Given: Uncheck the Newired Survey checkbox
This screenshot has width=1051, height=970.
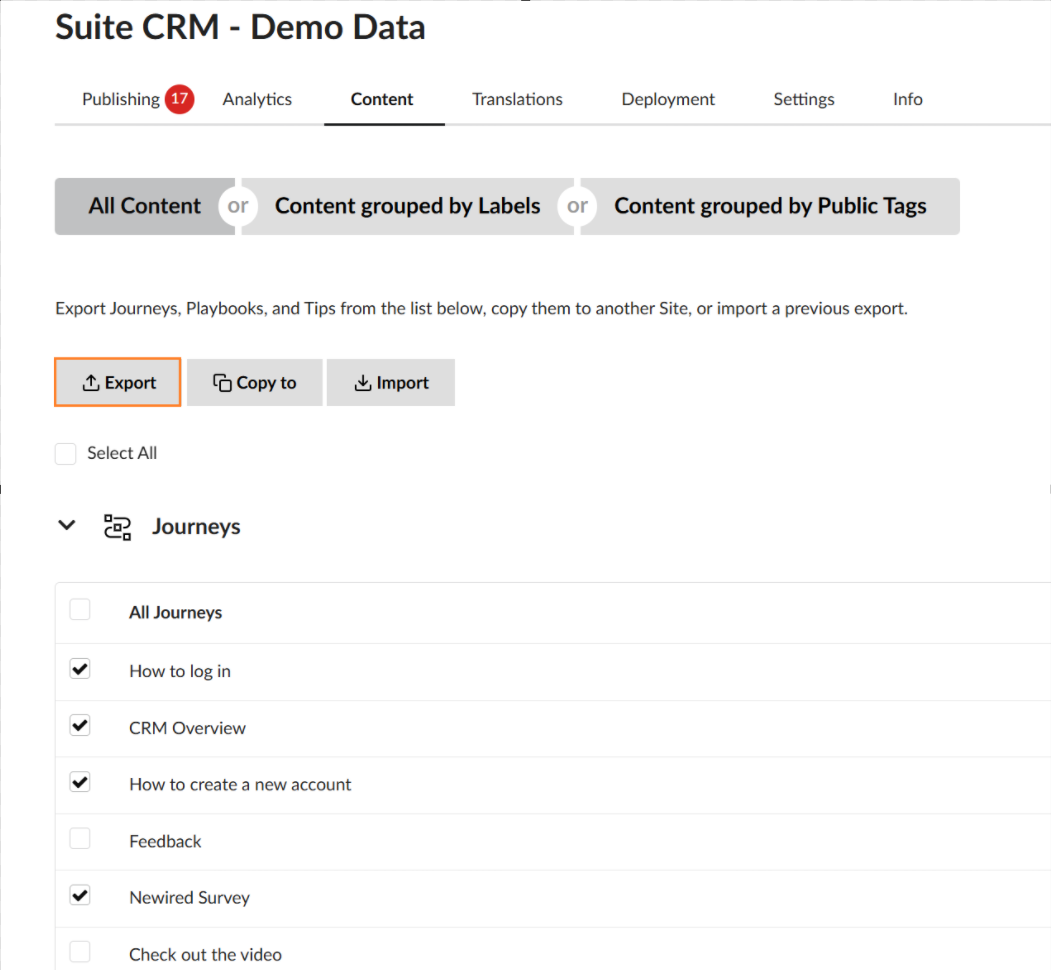Looking at the screenshot, I should [80, 896].
